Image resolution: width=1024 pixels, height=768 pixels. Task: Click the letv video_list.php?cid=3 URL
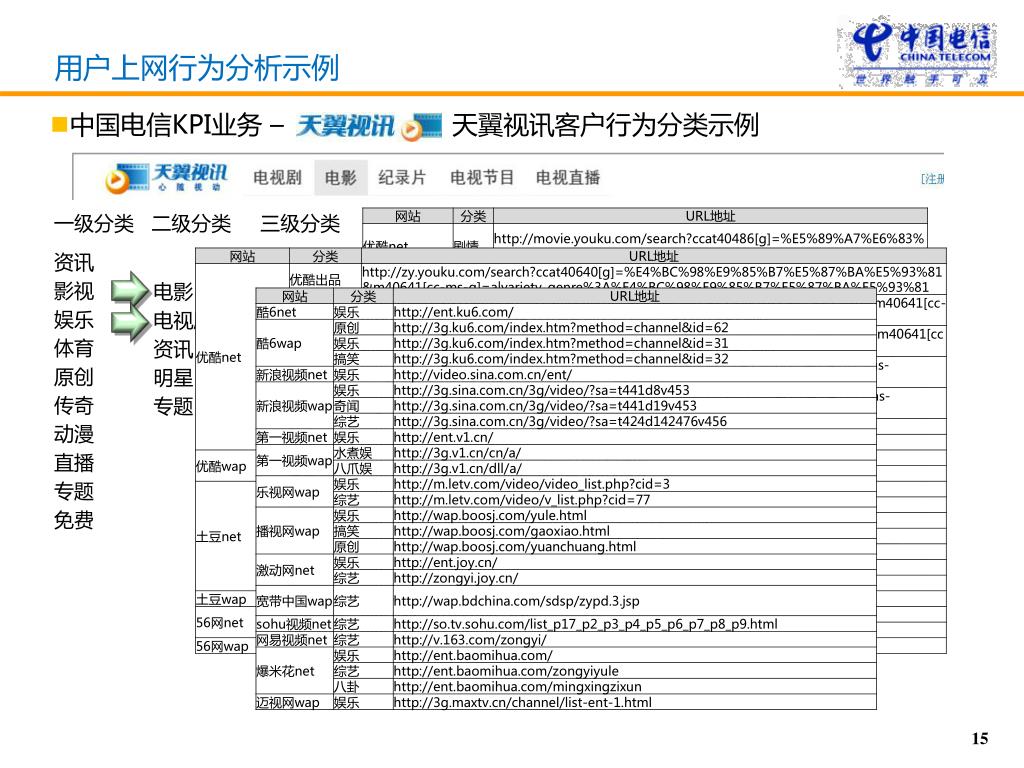pos(532,485)
